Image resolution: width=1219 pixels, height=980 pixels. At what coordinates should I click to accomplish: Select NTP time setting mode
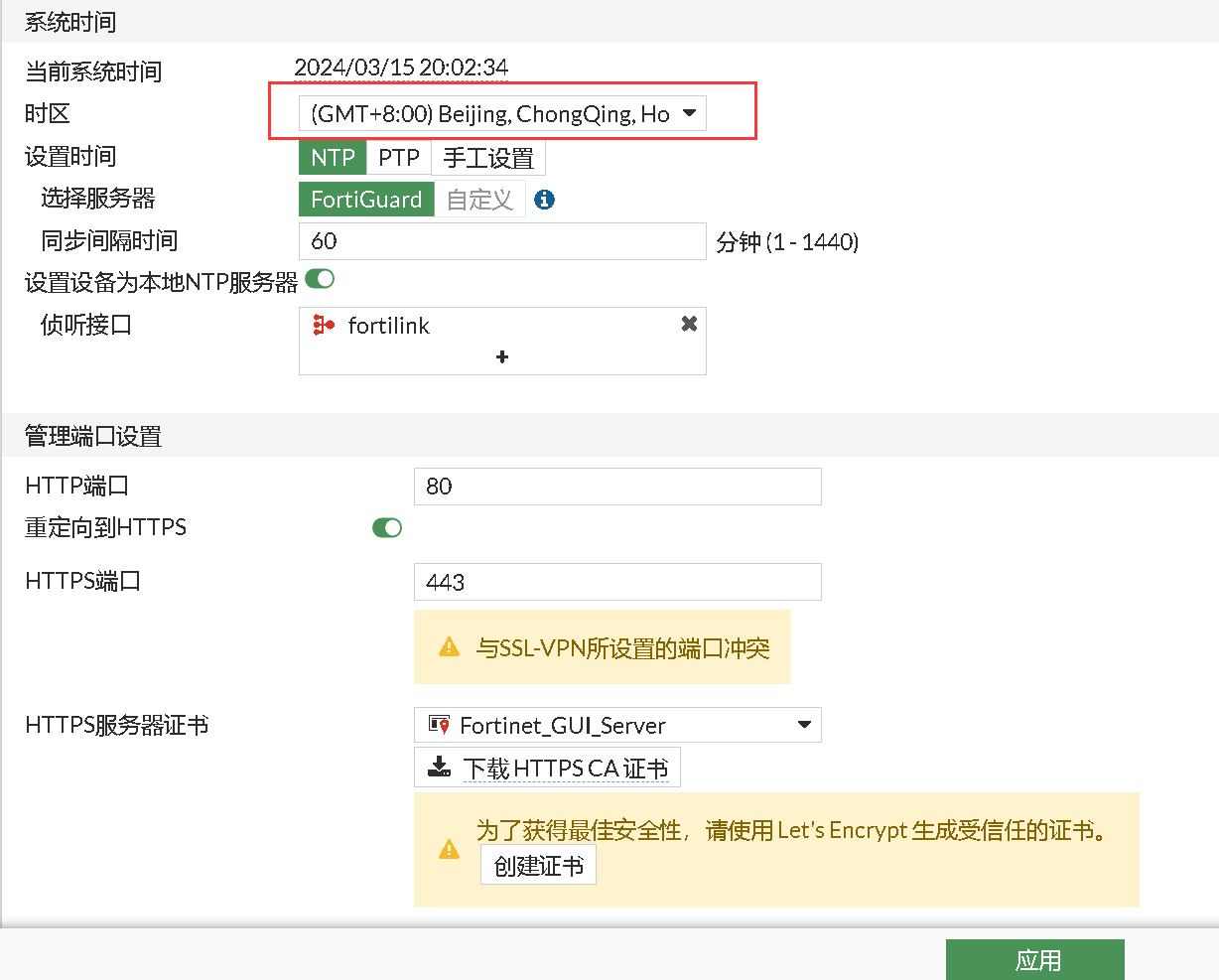point(333,158)
